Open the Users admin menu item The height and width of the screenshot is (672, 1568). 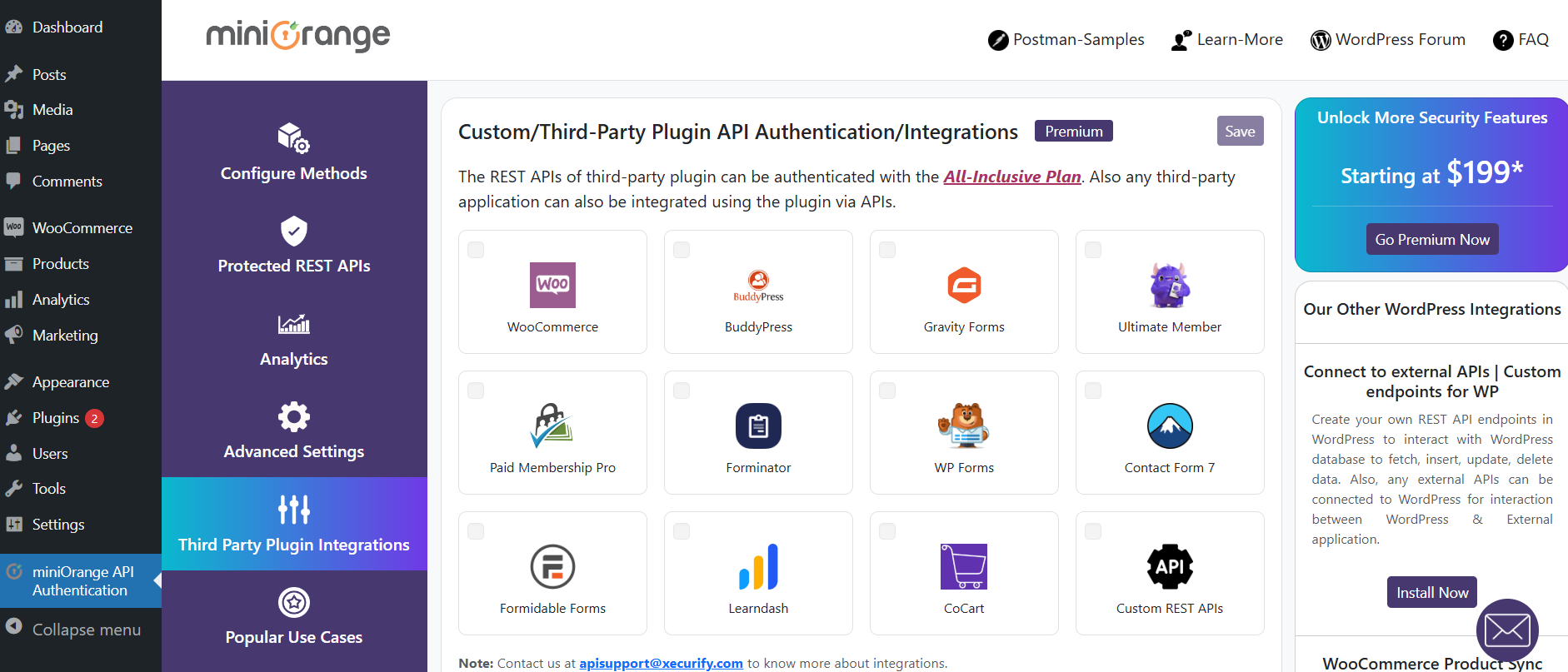click(81, 453)
